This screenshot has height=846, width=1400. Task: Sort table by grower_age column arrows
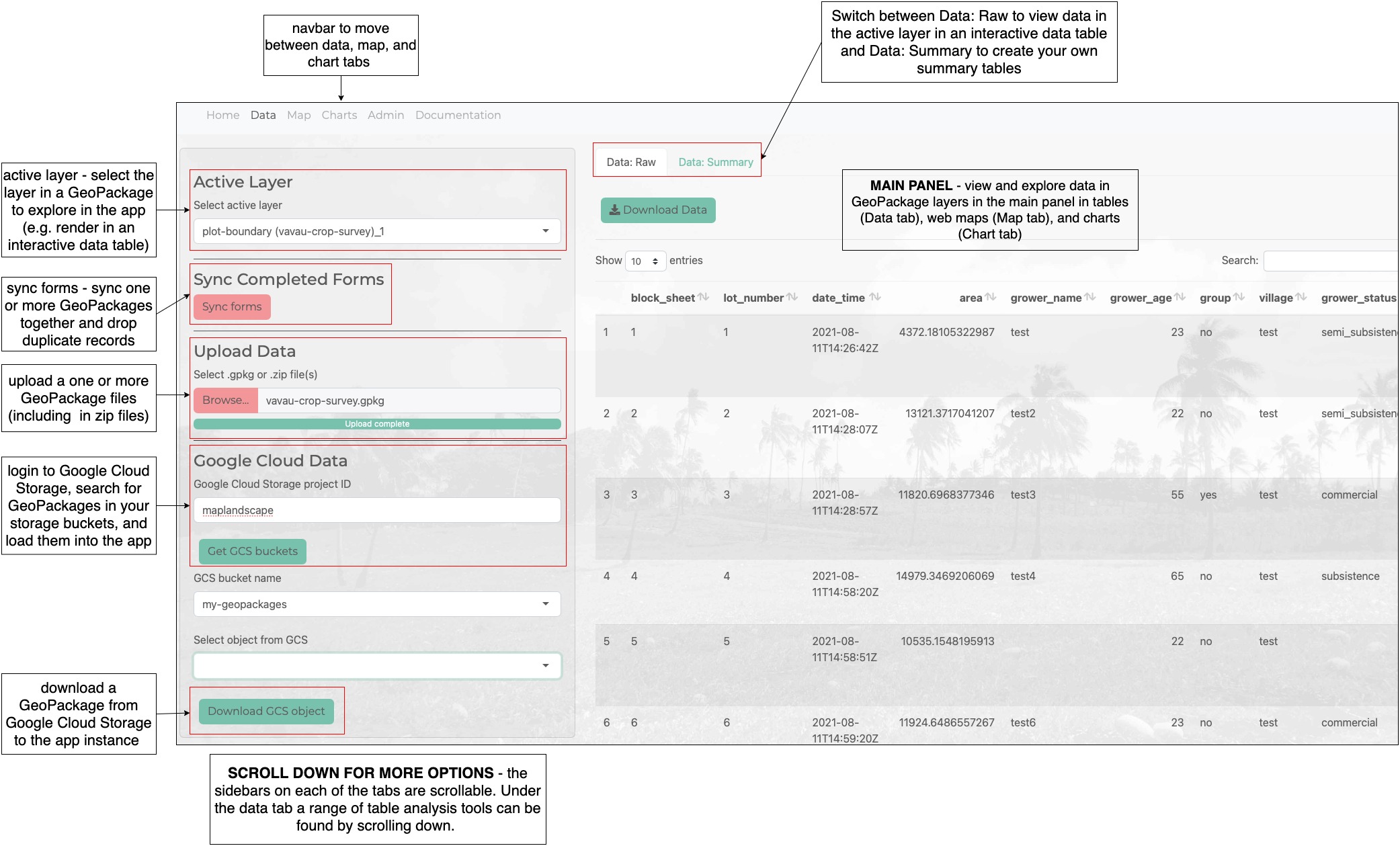click(x=1180, y=297)
